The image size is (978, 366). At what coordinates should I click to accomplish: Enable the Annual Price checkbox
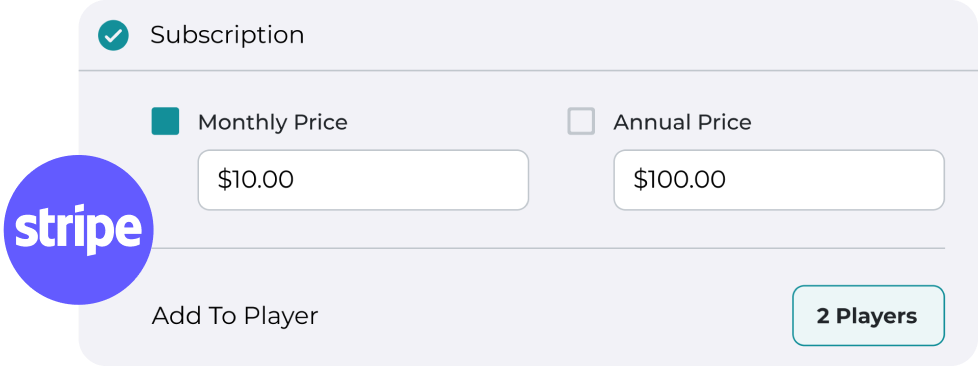pos(581,122)
